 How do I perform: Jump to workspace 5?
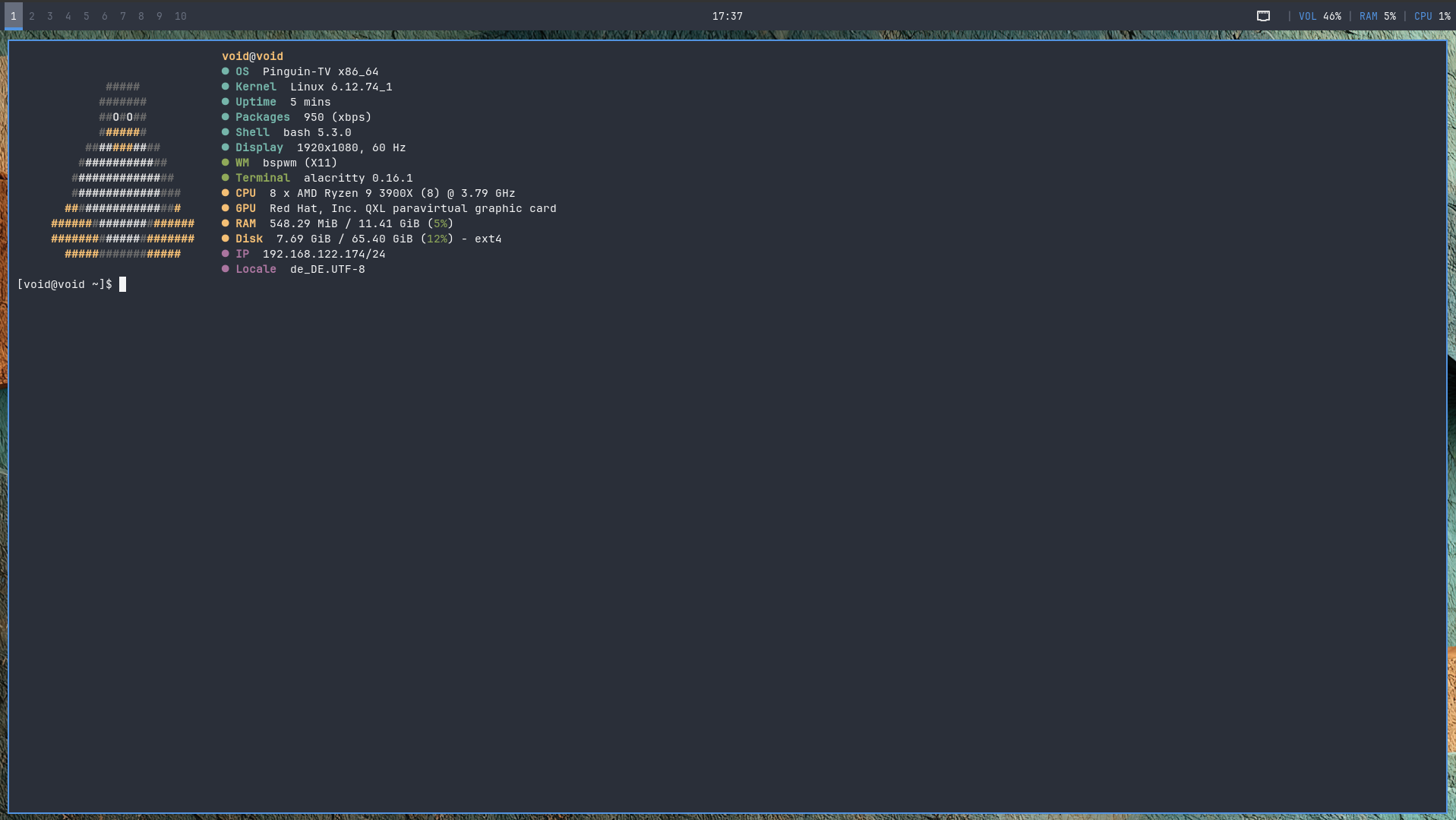tap(87, 16)
